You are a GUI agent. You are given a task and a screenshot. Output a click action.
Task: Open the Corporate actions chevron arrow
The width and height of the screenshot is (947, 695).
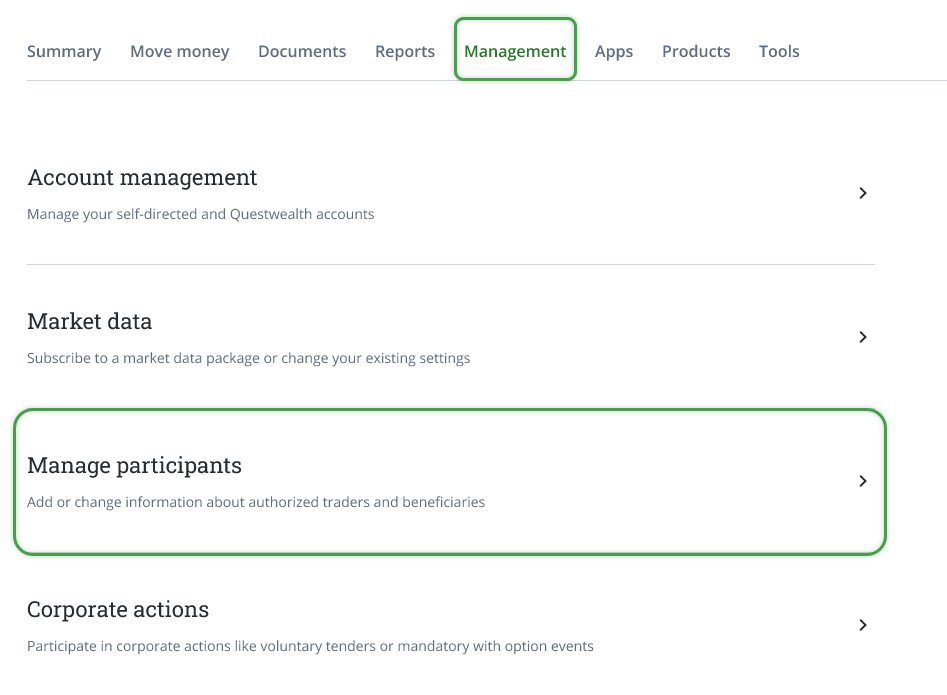point(862,625)
